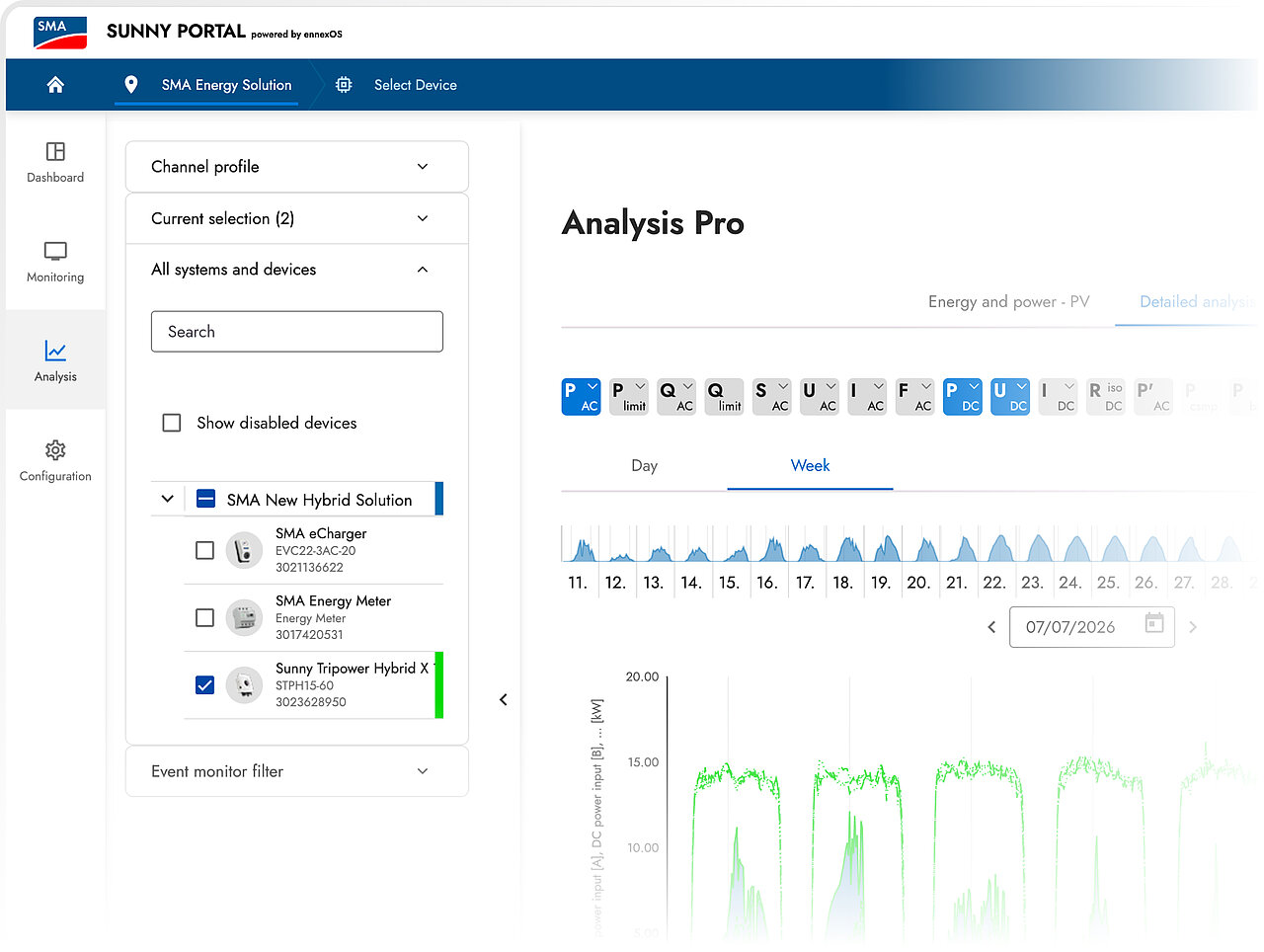Click the device chip icon
1264x952 pixels.
click(344, 85)
